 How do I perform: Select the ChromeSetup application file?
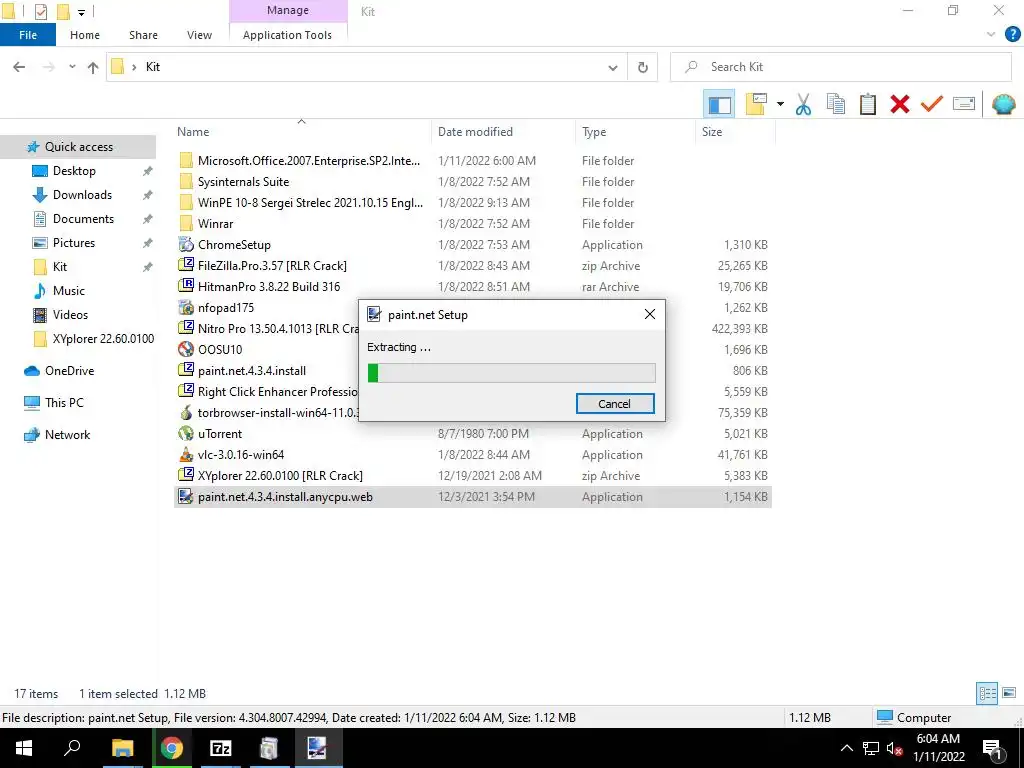tap(473, 245)
